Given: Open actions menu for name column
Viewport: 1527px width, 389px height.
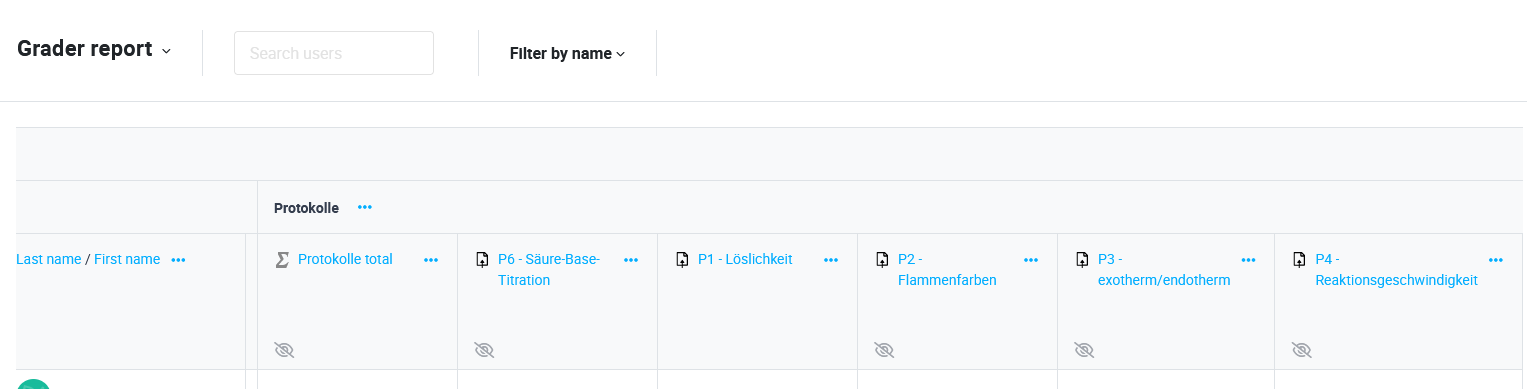Looking at the screenshot, I should point(178,260).
